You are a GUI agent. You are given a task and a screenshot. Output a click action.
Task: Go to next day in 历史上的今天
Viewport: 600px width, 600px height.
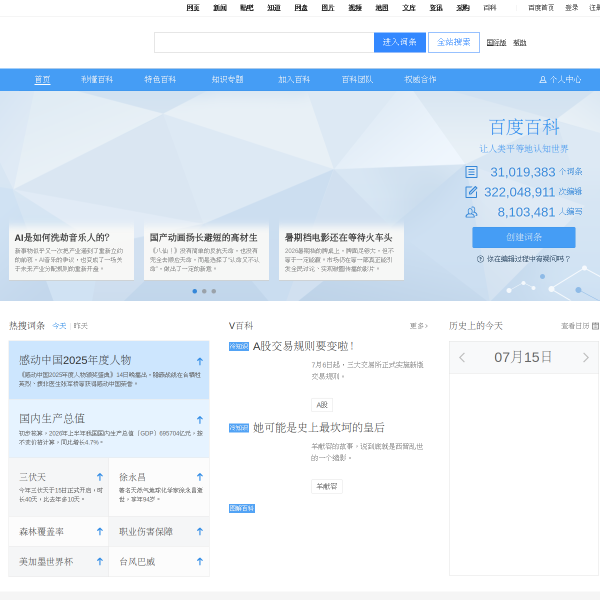[585, 357]
